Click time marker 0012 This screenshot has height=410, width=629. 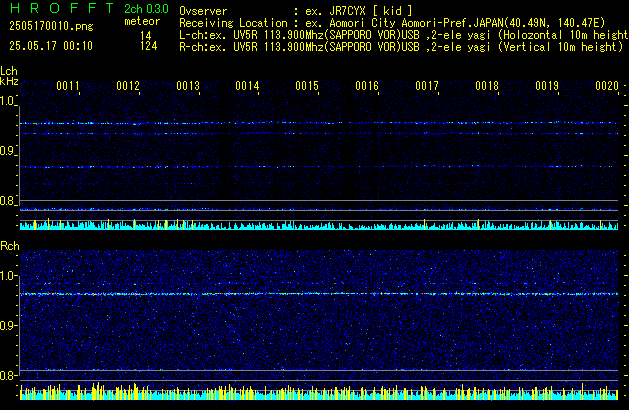(128, 86)
